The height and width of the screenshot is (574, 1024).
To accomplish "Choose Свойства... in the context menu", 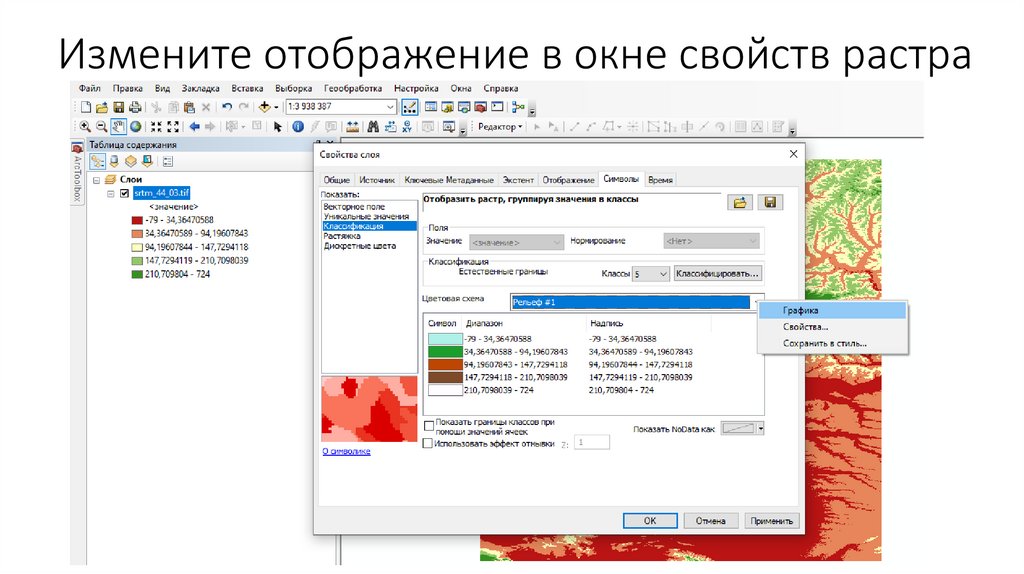I will (x=805, y=327).
